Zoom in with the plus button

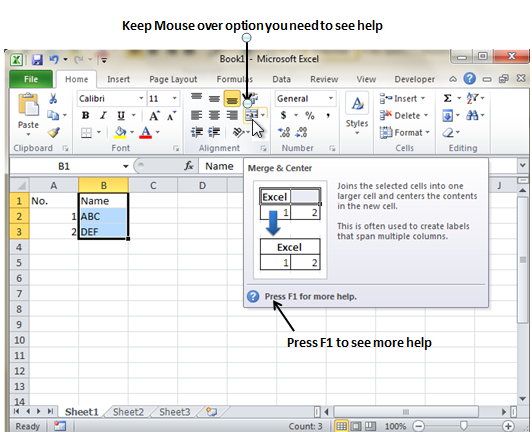tap(508, 426)
